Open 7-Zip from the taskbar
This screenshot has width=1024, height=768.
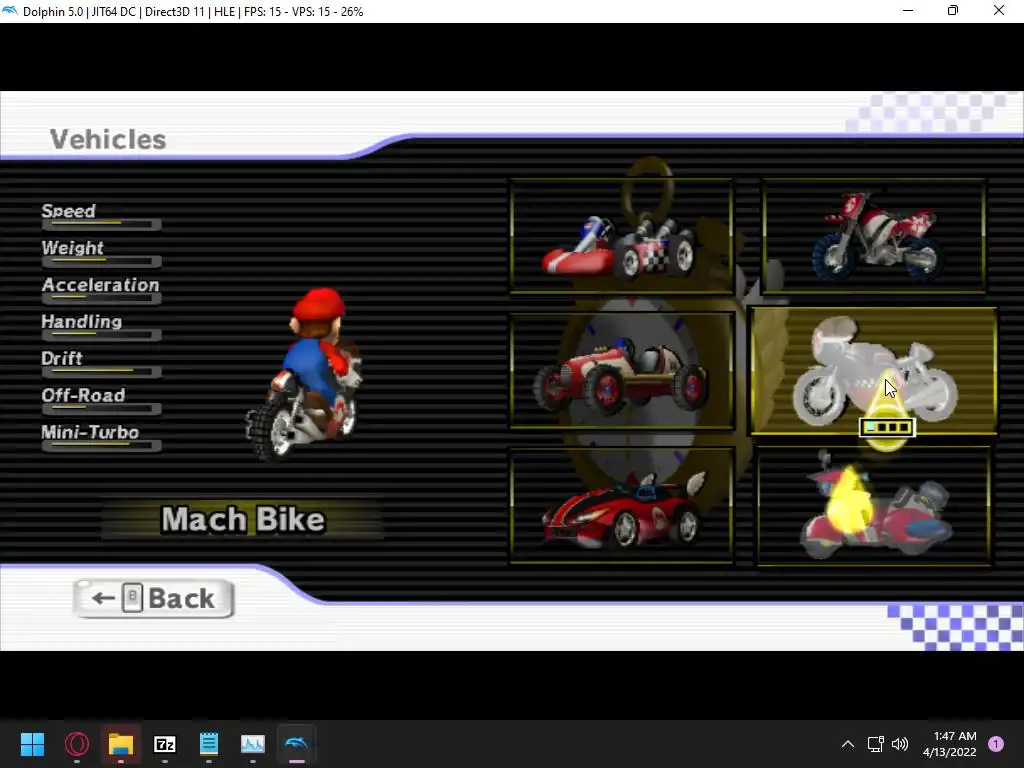165,744
